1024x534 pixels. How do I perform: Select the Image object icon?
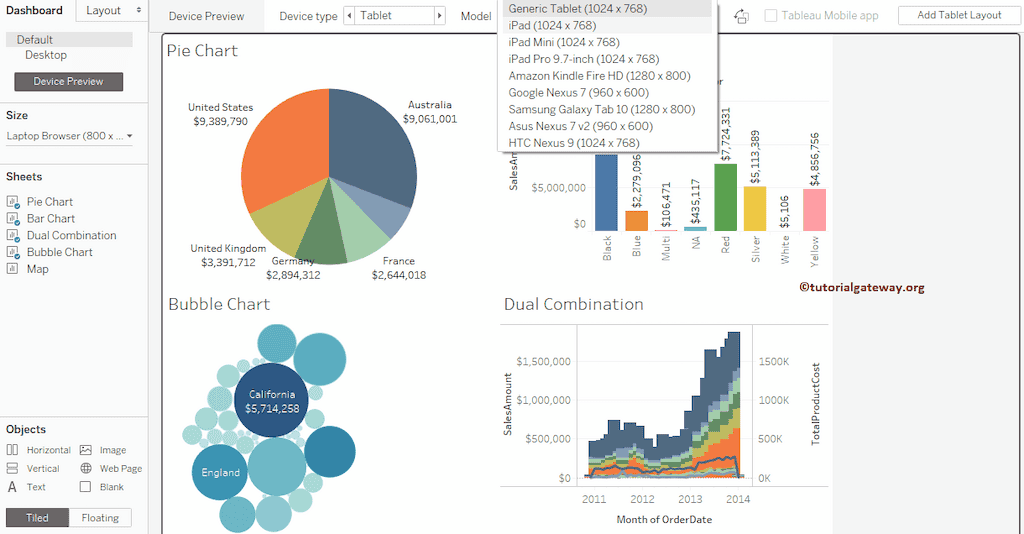click(86, 450)
